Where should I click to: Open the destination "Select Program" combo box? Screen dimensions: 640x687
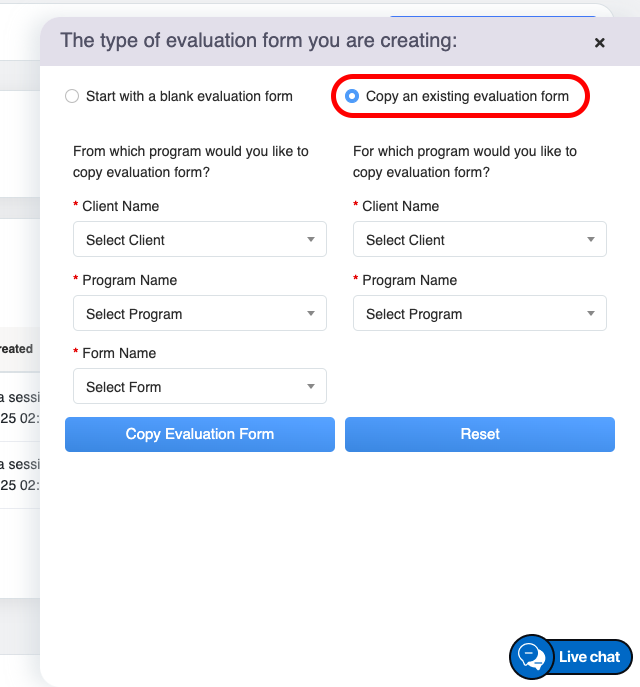pos(470,314)
